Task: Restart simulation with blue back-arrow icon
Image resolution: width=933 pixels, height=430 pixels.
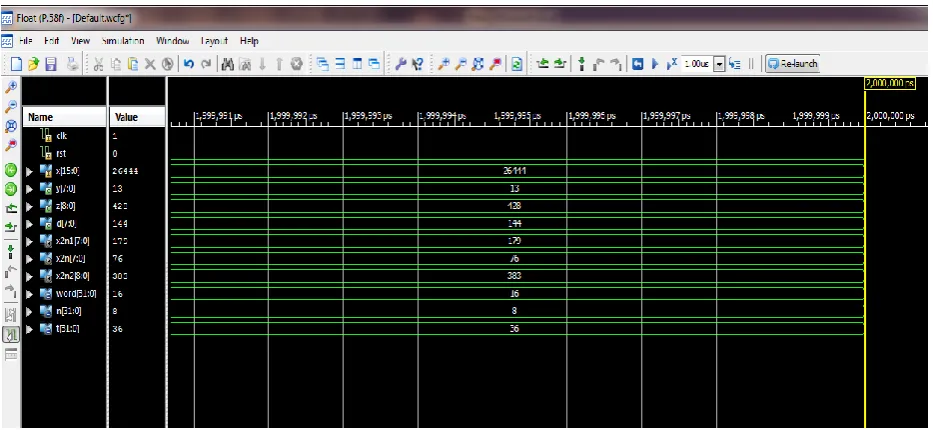Action: (x=638, y=64)
